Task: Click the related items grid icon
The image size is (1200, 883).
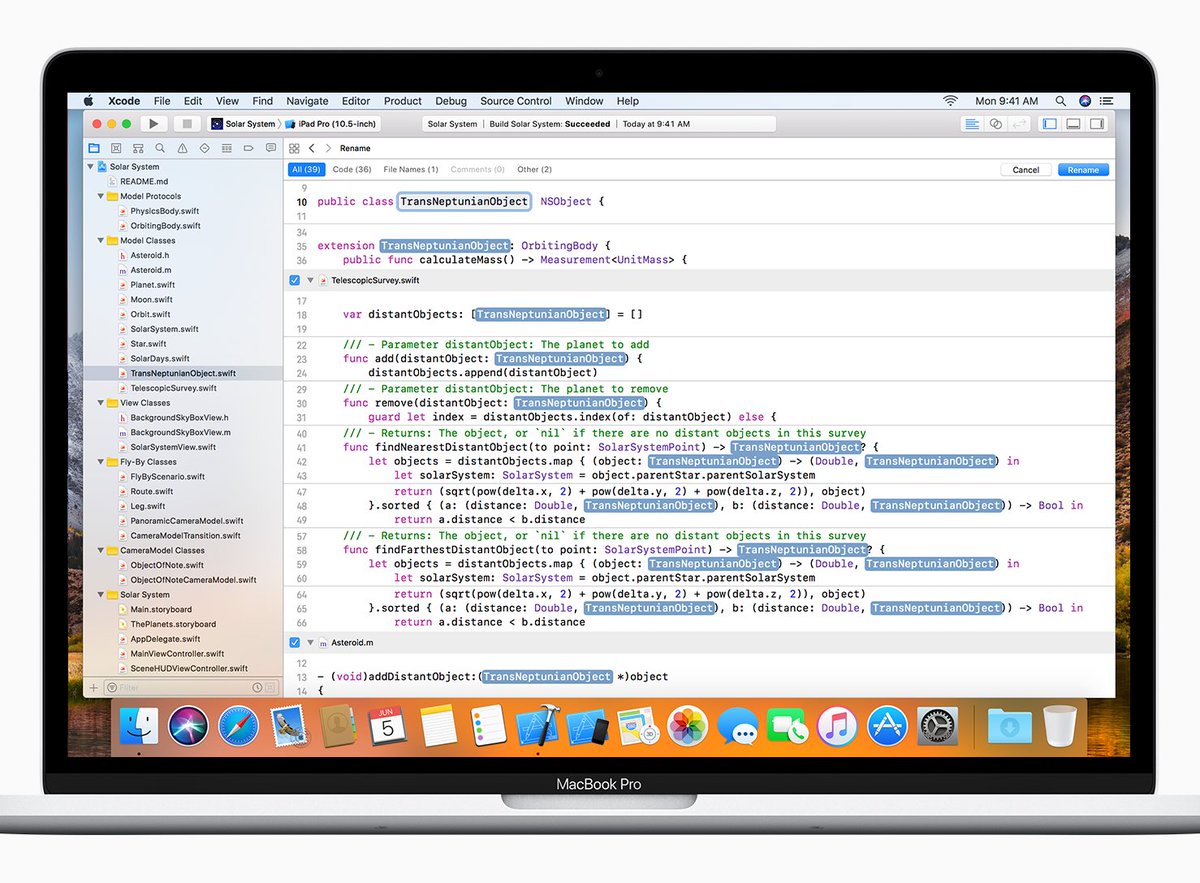Action: (294, 148)
